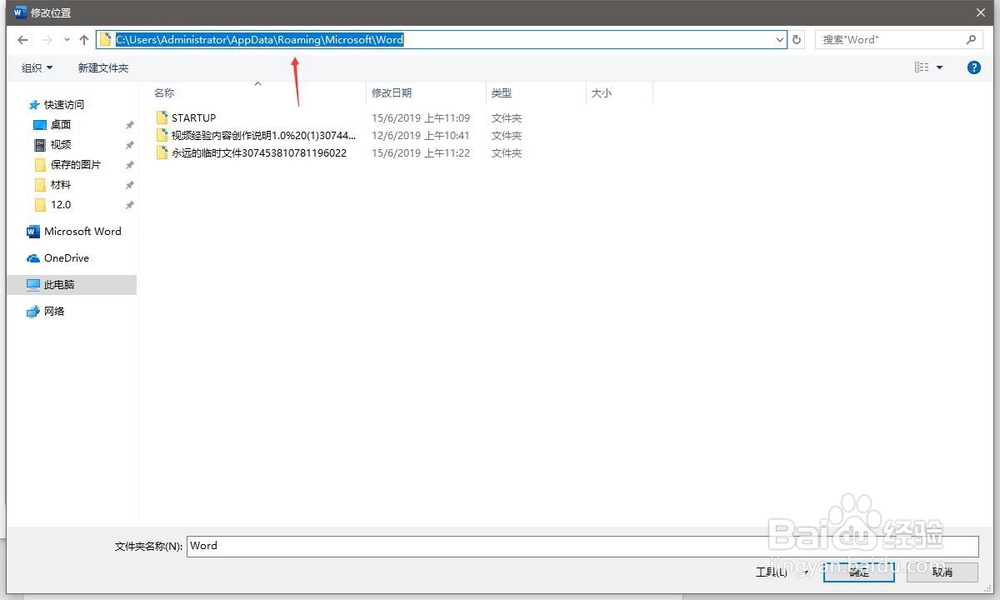Select the STARTUP folder

pyautogui.click(x=194, y=118)
